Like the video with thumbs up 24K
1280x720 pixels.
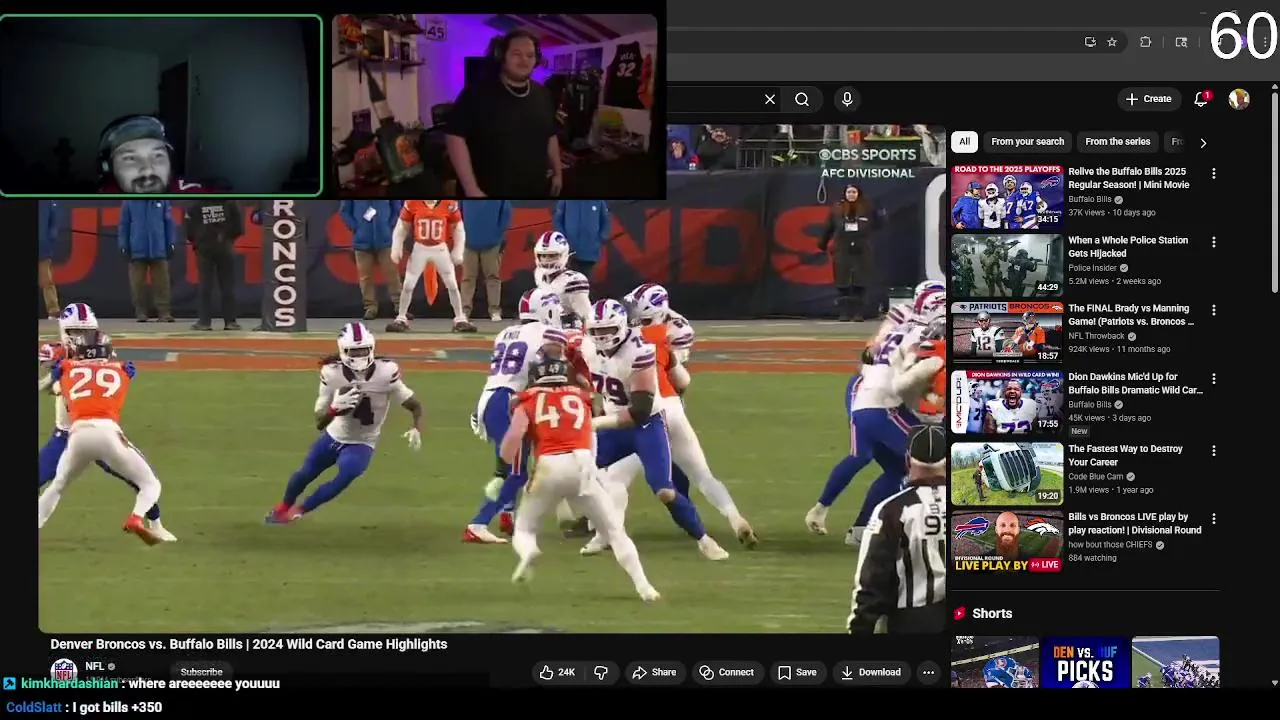(557, 672)
